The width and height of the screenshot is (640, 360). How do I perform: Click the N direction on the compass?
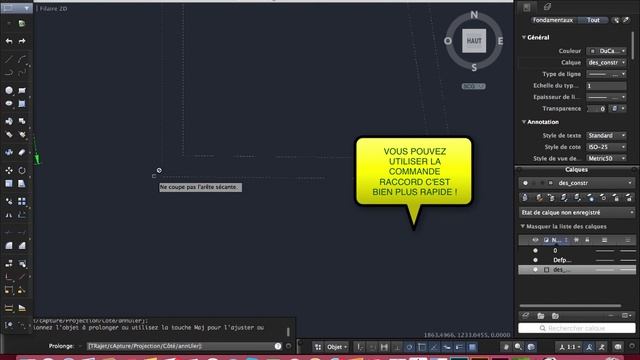pyautogui.click(x=474, y=15)
